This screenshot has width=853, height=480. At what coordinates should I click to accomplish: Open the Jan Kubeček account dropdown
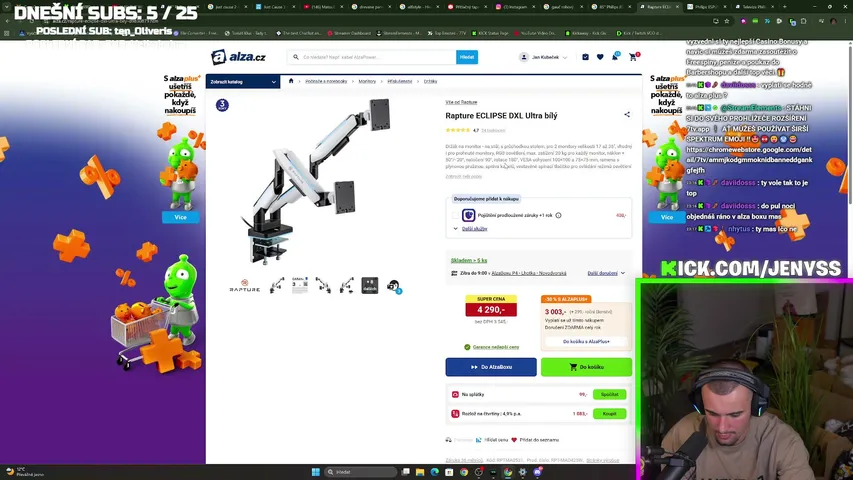(543, 57)
